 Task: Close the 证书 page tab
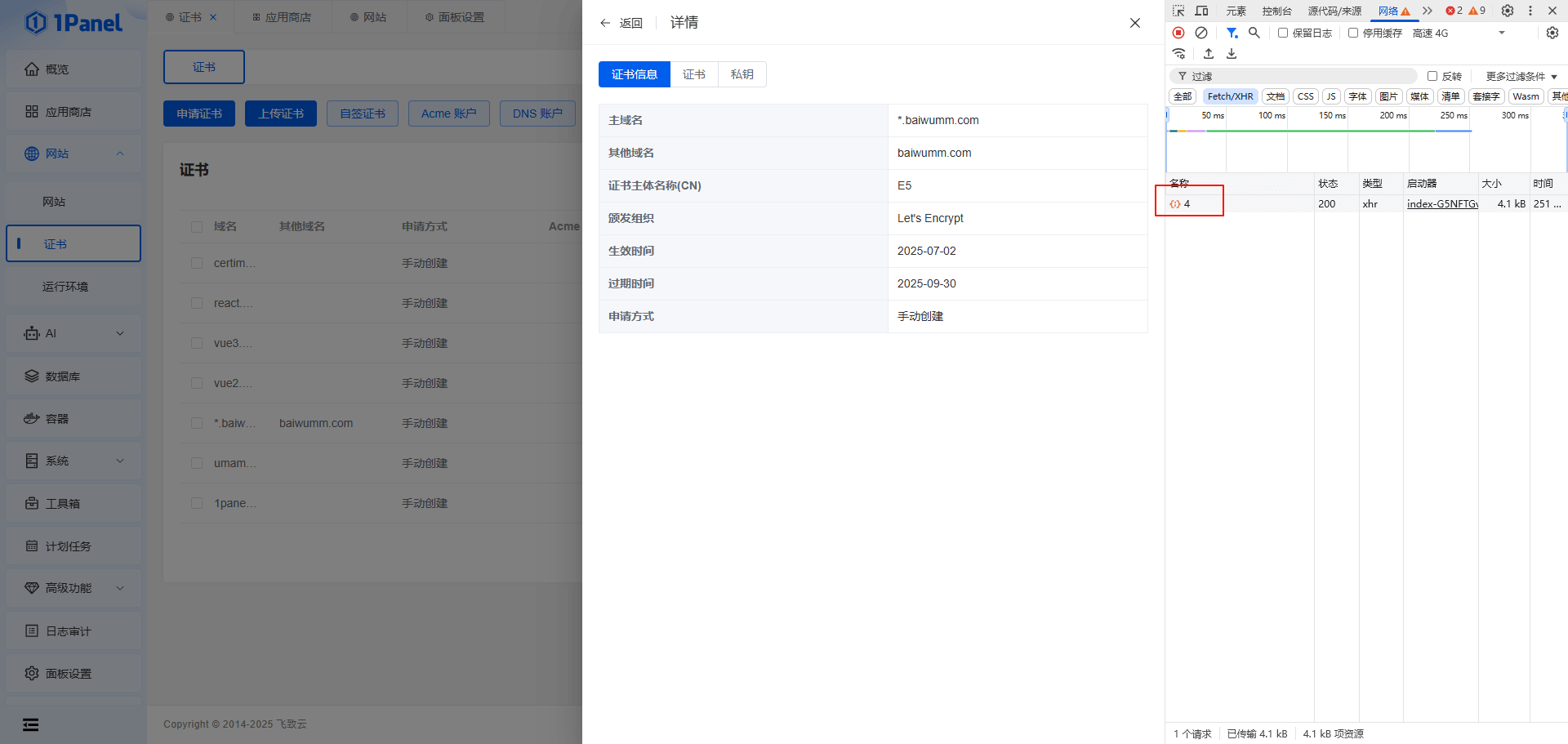pos(213,17)
